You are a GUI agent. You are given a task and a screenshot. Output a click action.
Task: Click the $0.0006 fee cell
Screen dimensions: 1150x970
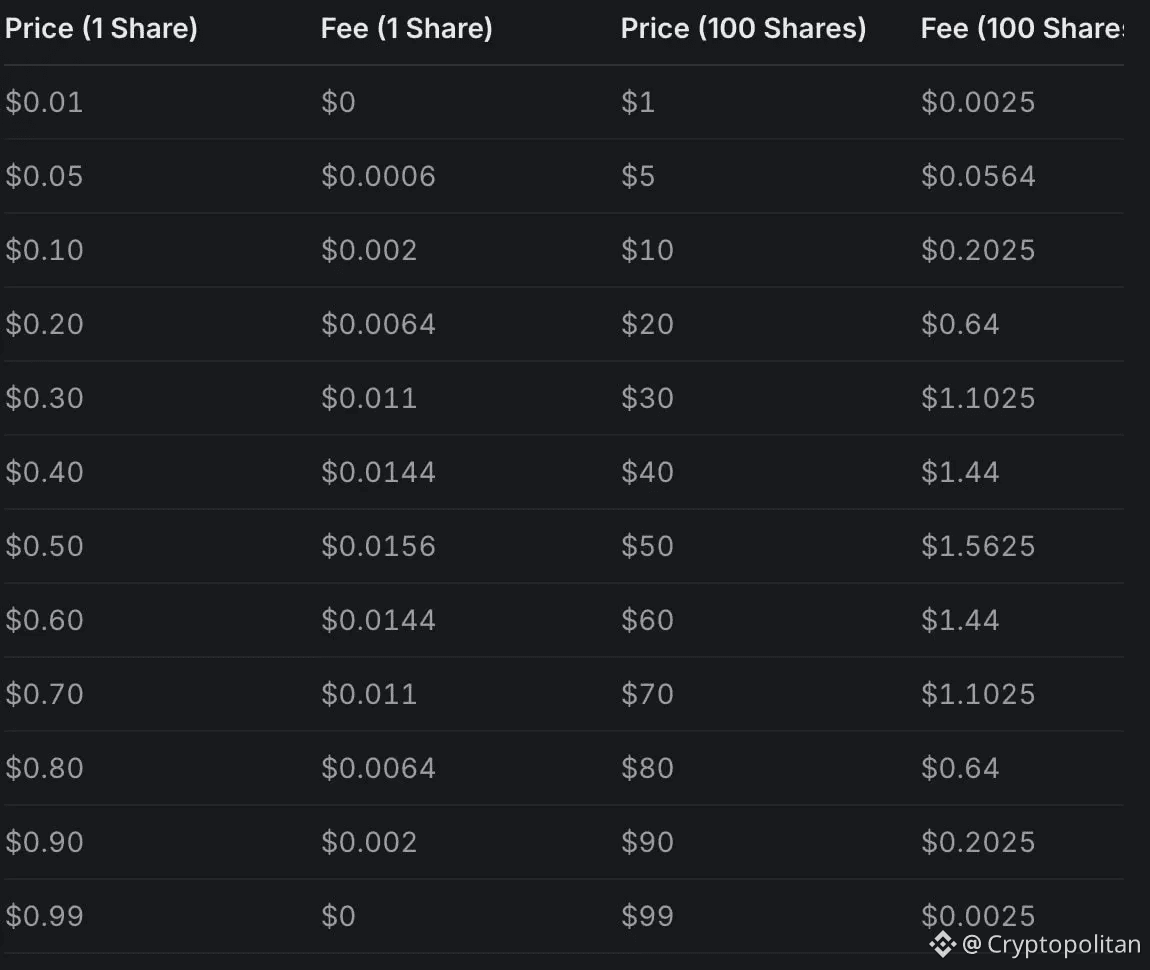coord(378,176)
